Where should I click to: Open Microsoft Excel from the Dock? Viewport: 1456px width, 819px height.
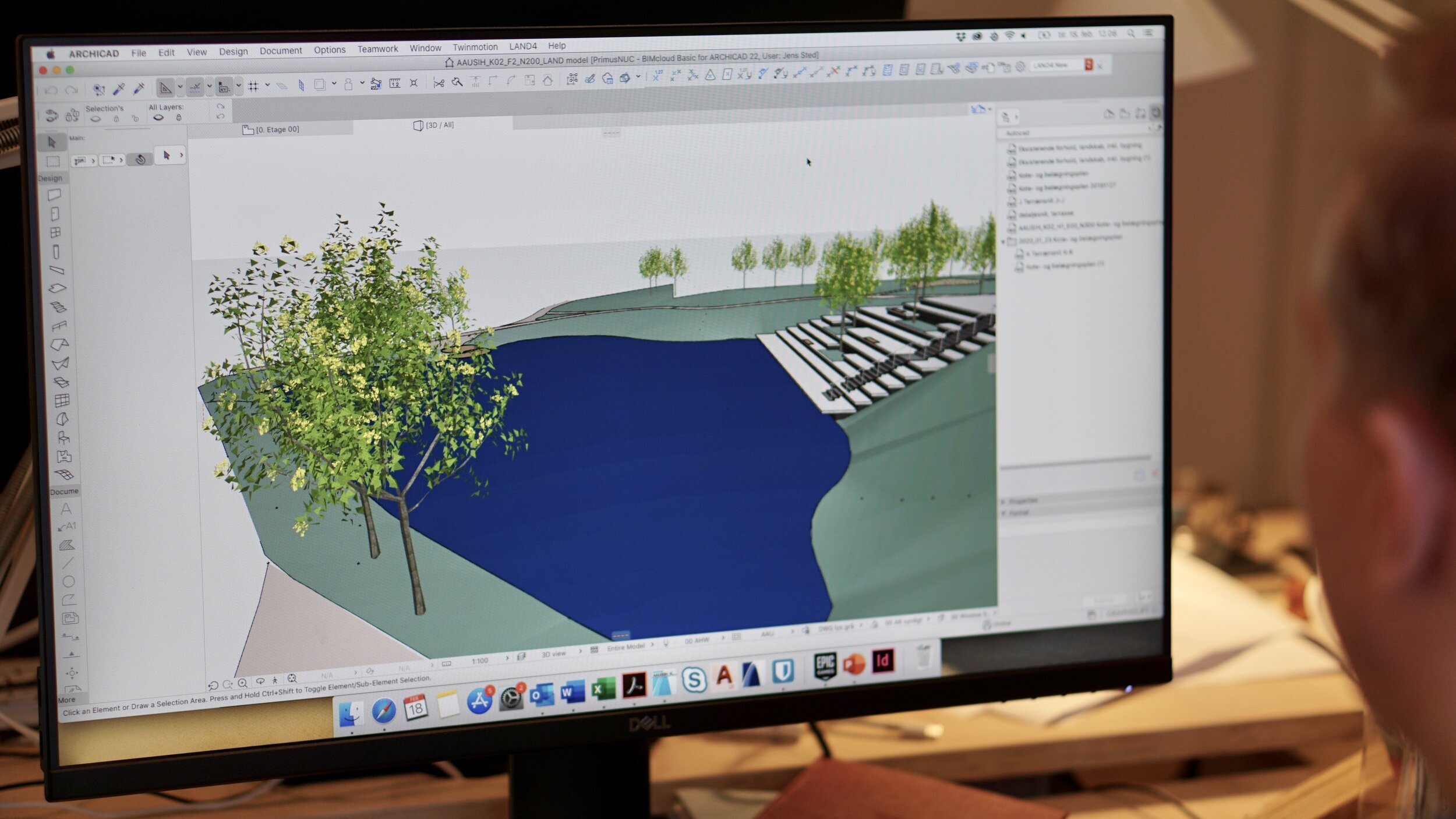tap(603, 689)
